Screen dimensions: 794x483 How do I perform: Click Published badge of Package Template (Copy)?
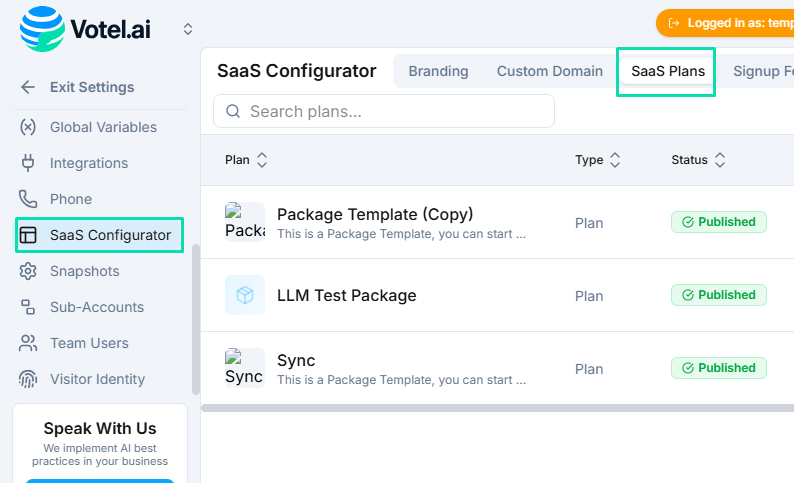pos(719,222)
